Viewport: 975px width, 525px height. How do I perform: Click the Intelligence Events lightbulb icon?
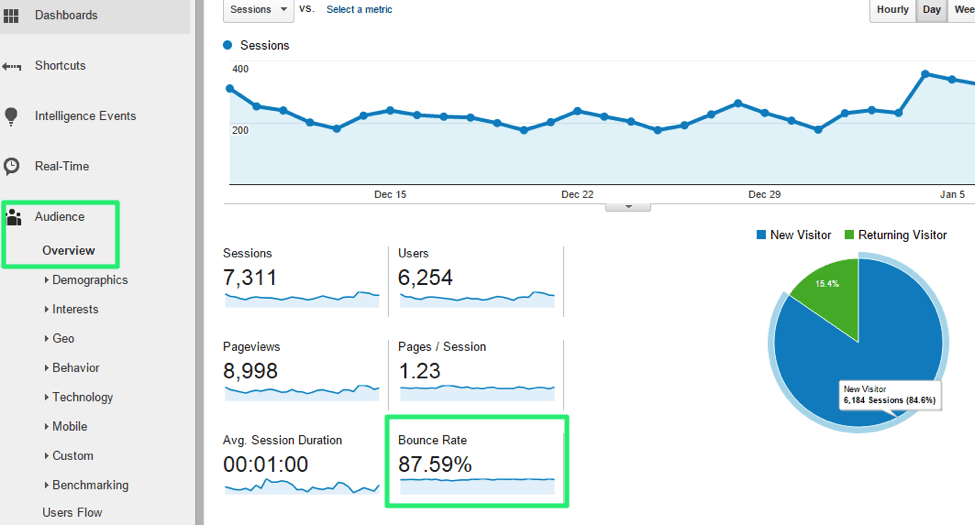pos(12,116)
